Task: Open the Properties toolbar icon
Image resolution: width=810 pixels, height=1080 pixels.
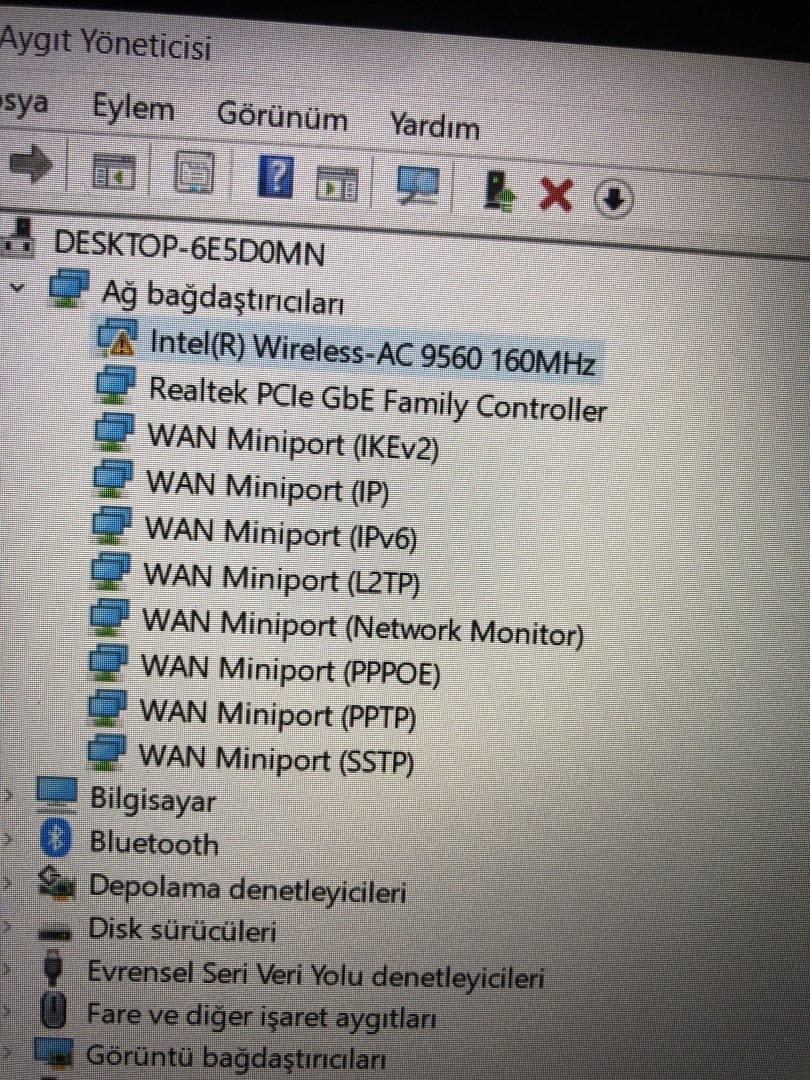Action: [195, 173]
